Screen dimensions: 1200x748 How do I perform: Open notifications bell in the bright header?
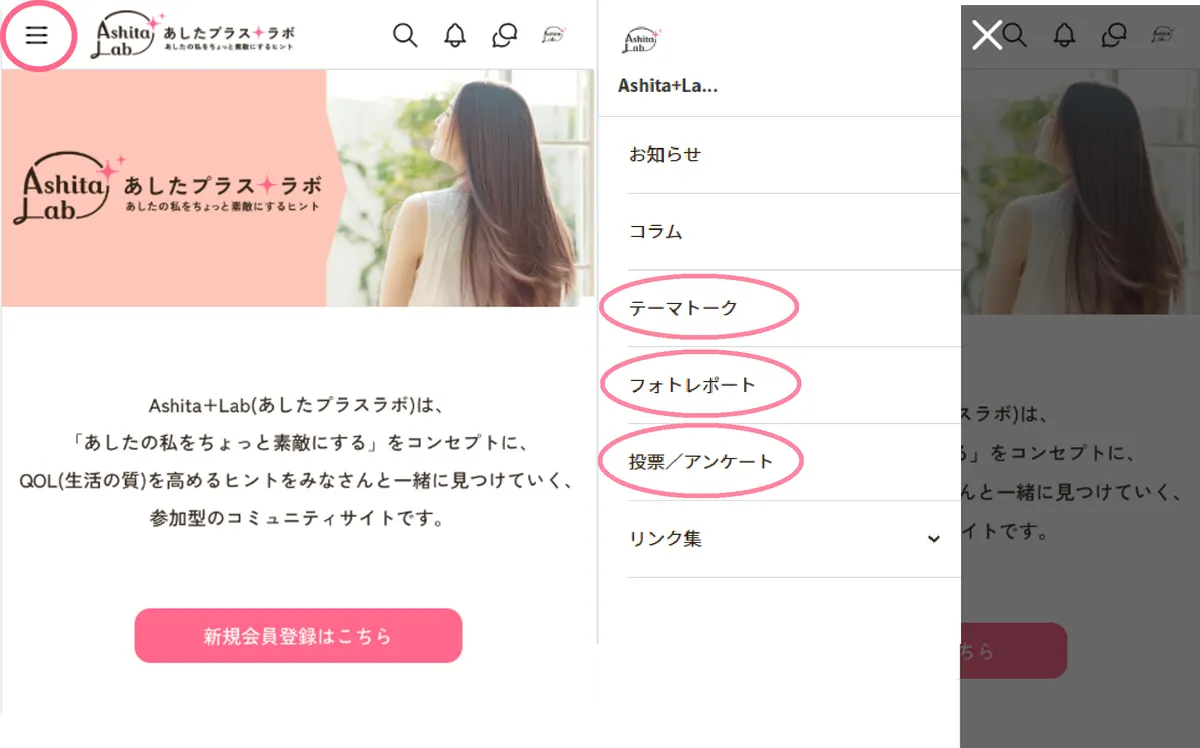[x=455, y=35]
